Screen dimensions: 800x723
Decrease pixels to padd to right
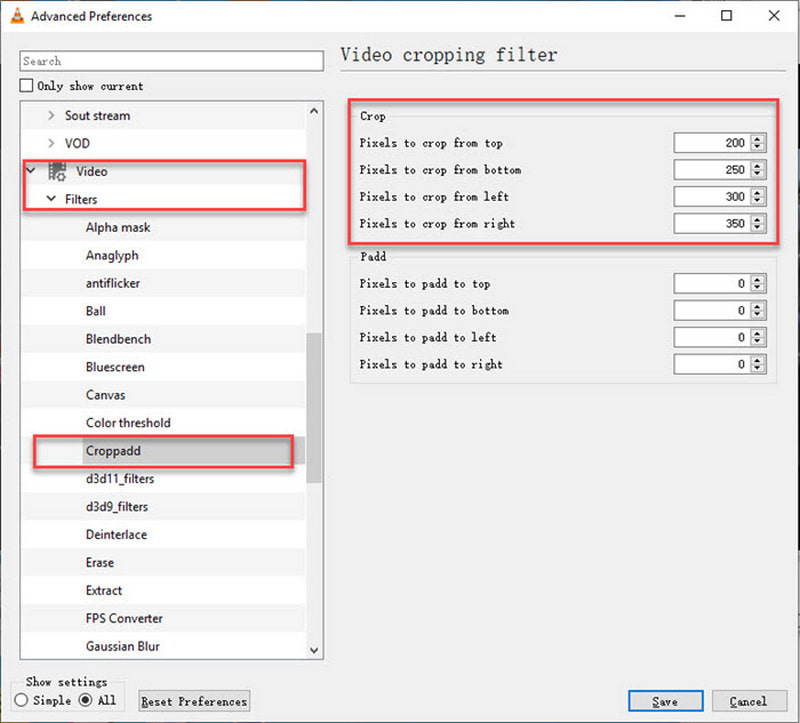[x=758, y=368]
